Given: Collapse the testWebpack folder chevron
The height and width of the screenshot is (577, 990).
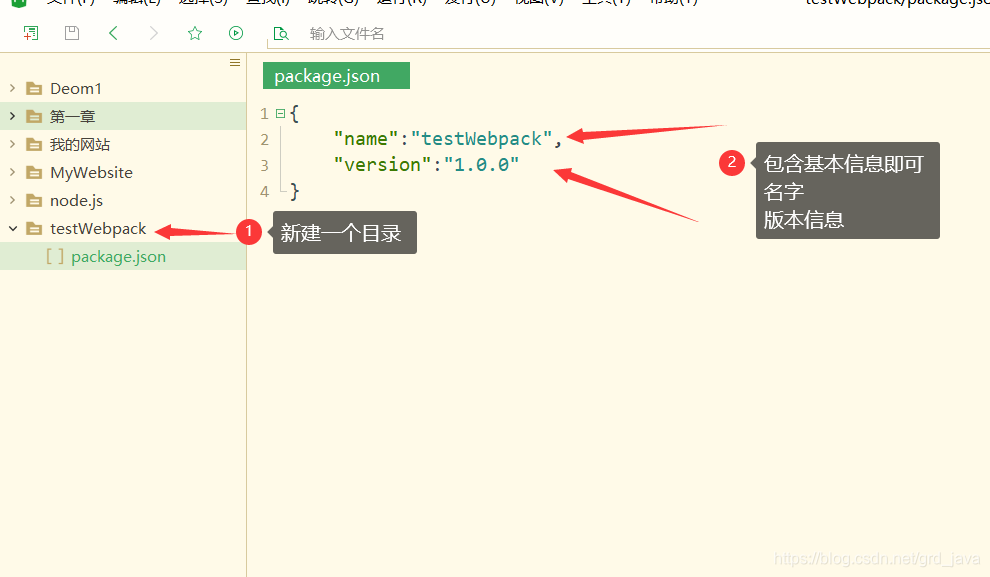Looking at the screenshot, I should (x=13, y=228).
